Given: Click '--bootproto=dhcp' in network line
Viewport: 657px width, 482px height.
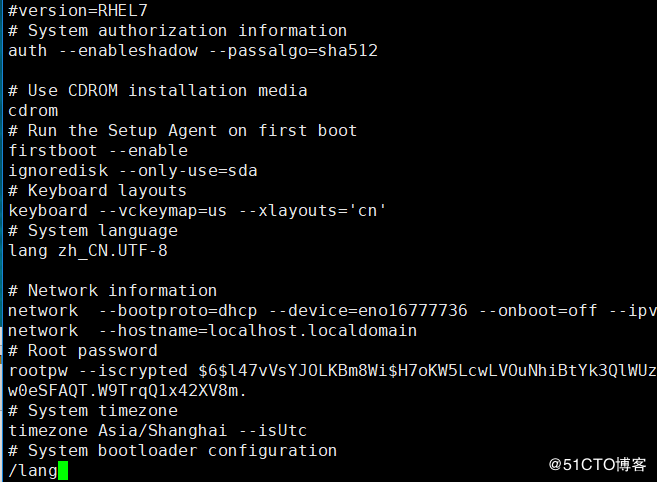Looking at the screenshot, I should pyautogui.click(x=178, y=311).
